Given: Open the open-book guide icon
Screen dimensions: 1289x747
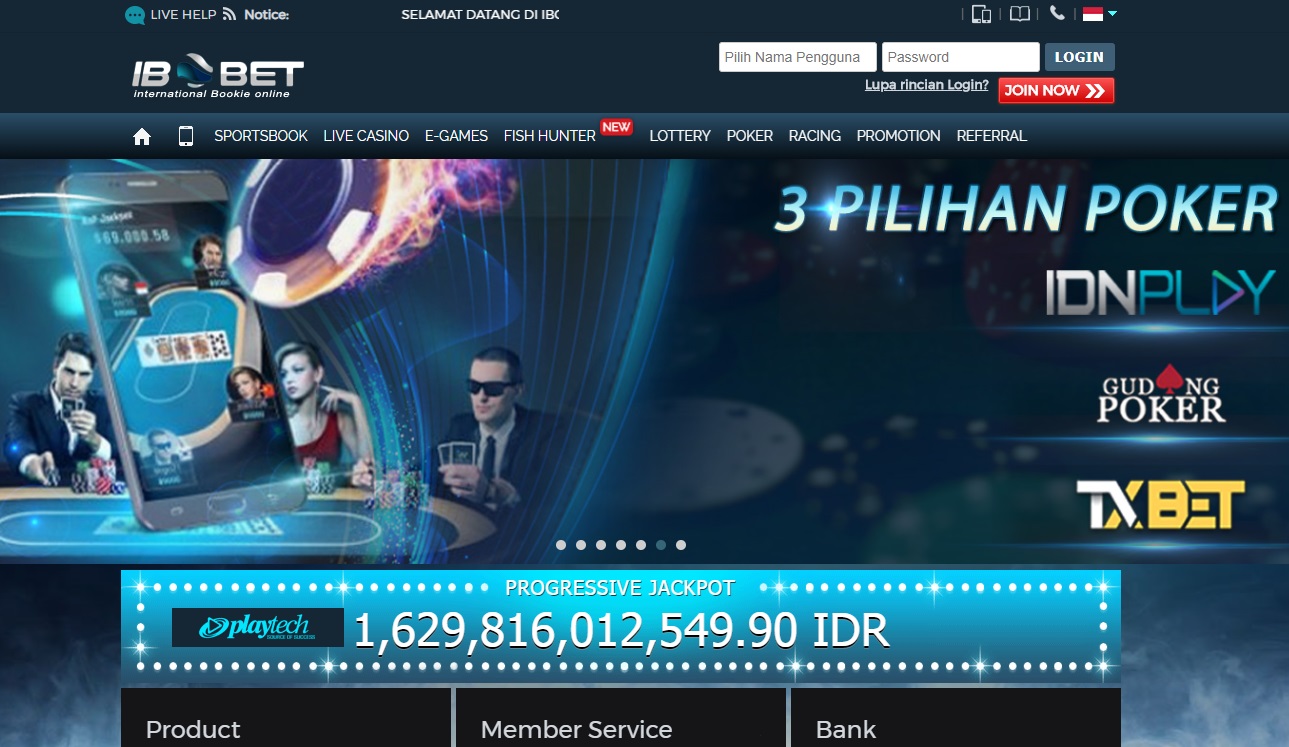Looking at the screenshot, I should [x=1019, y=14].
